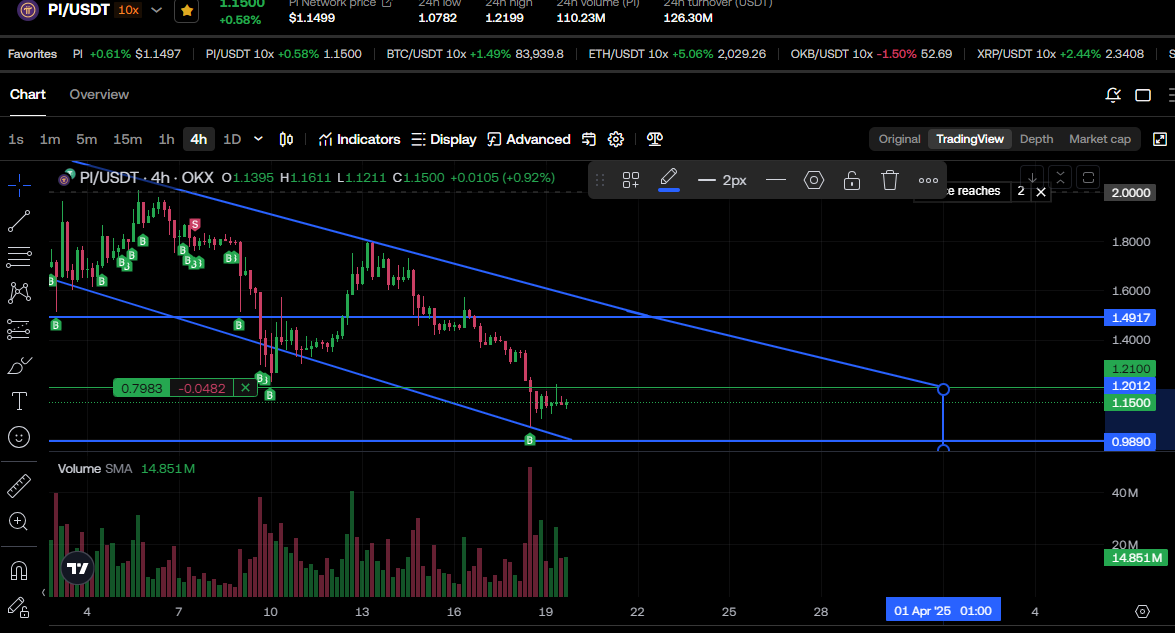The height and width of the screenshot is (633, 1175).
Task: Select the 15m timeframe
Action: [x=127, y=139]
